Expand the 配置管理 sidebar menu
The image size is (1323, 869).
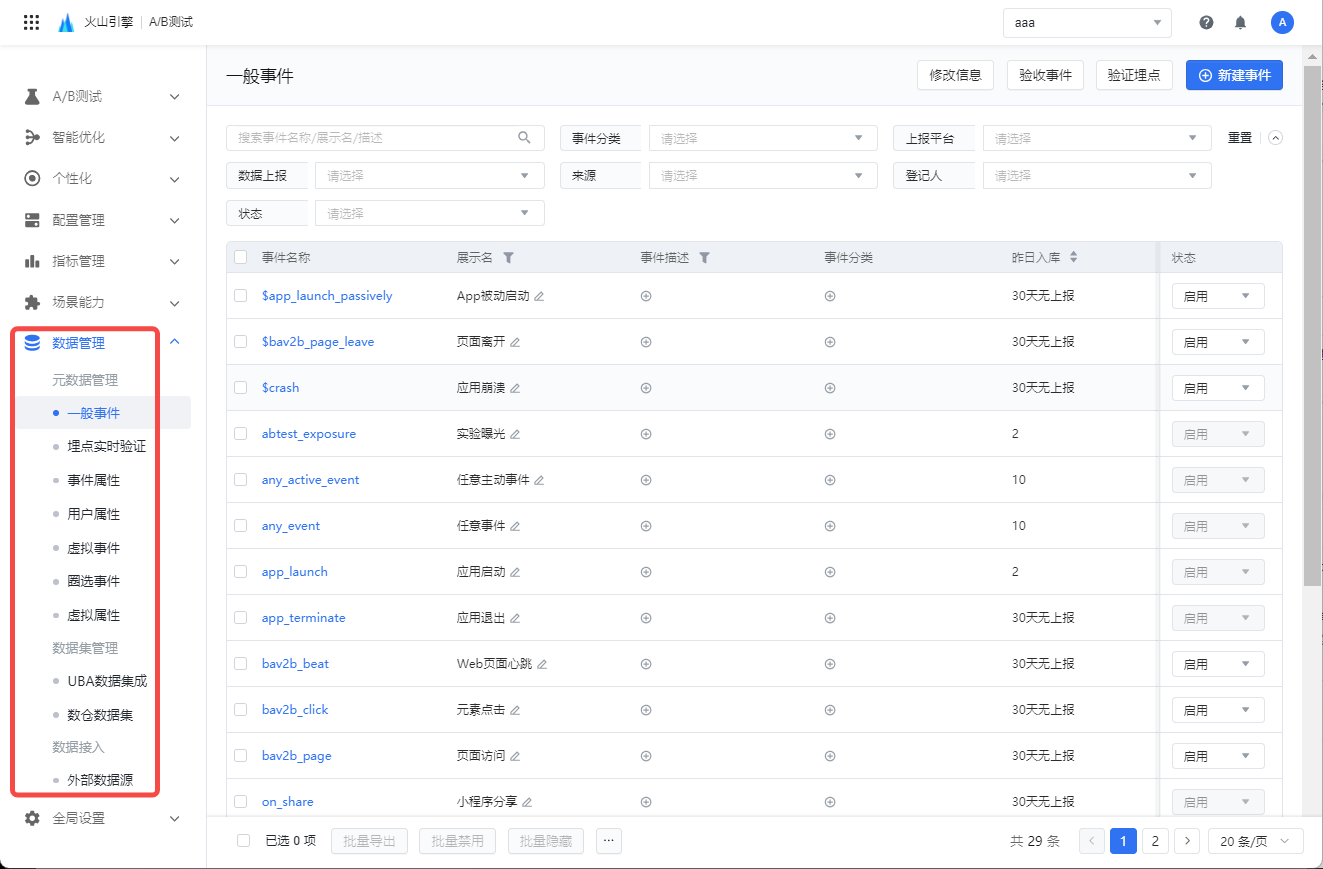point(103,220)
